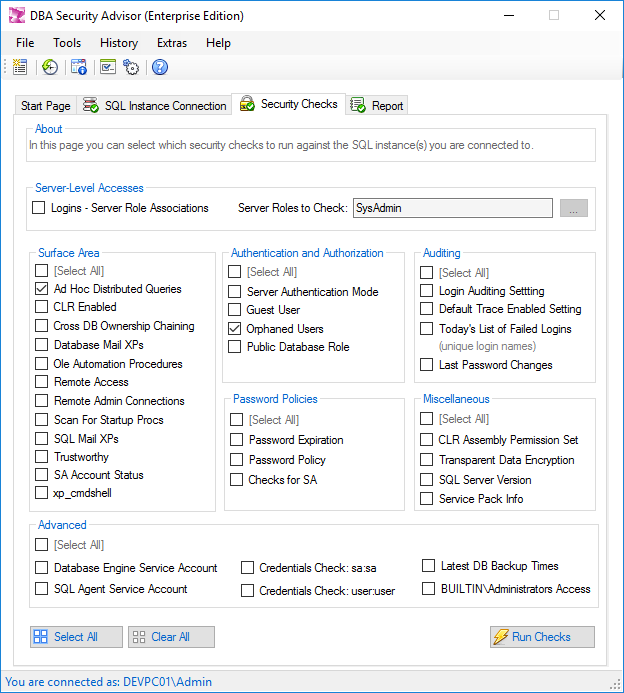Check the xp_cmdshell option
Screen dimensions: 624x693
42,492
